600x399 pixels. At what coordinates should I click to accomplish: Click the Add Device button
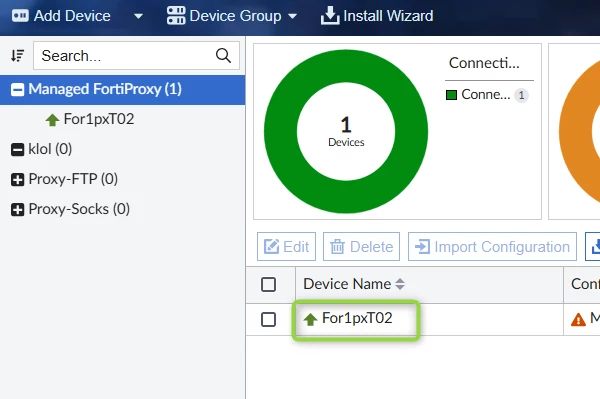(61, 16)
